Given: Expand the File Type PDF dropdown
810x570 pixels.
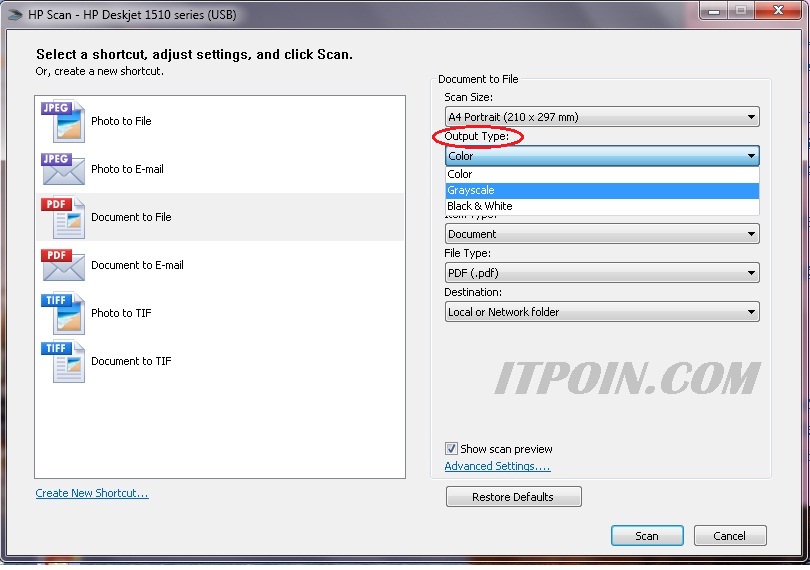Looking at the screenshot, I should 602,273.
